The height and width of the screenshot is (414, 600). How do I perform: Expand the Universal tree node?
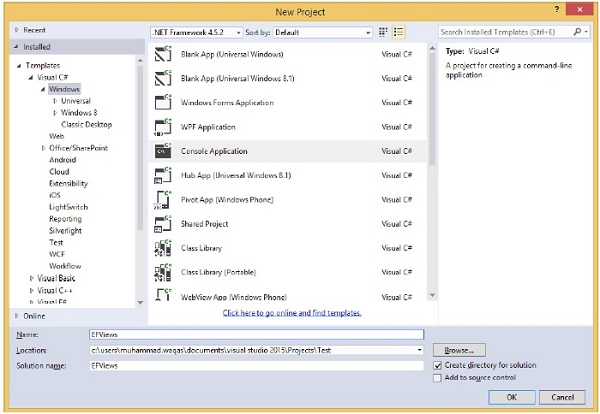tap(55, 101)
